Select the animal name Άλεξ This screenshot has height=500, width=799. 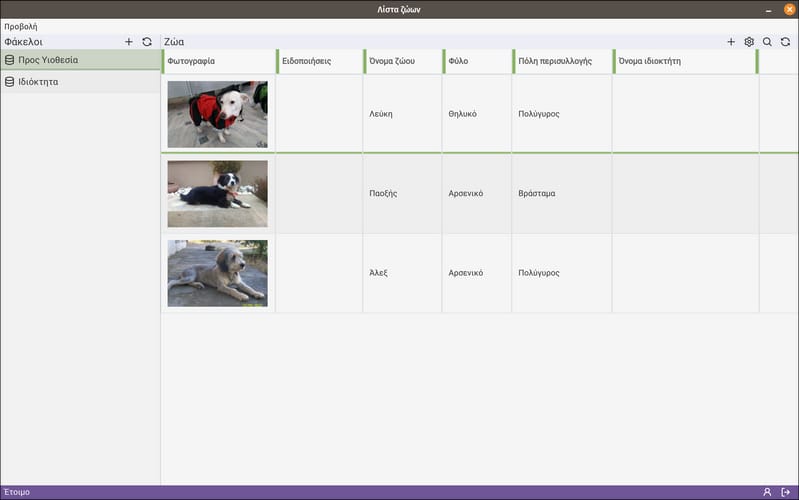click(x=378, y=273)
